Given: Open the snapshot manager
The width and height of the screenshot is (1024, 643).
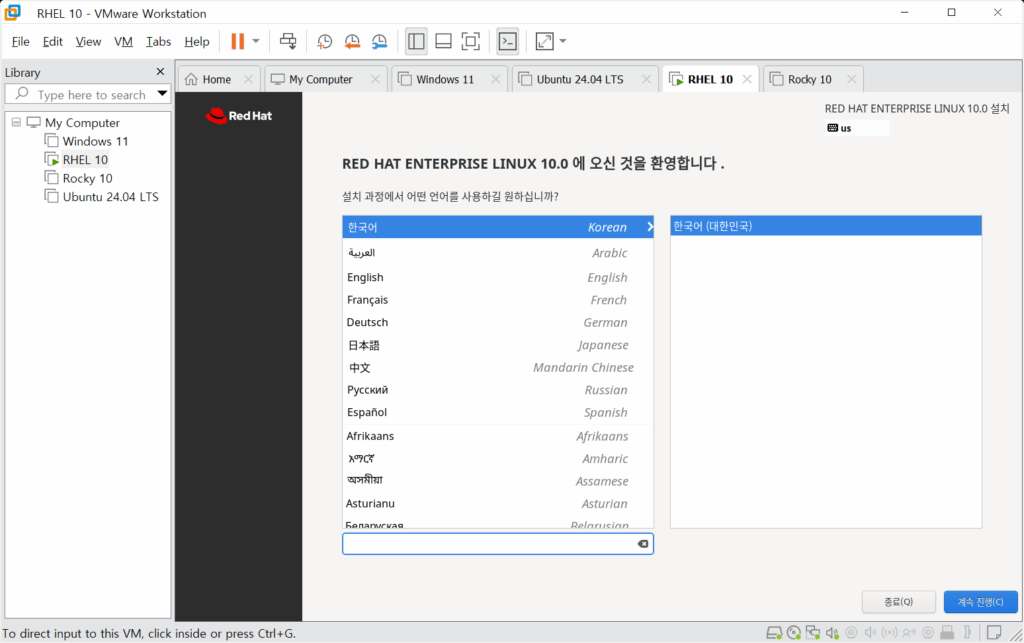Looking at the screenshot, I should click(380, 41).
